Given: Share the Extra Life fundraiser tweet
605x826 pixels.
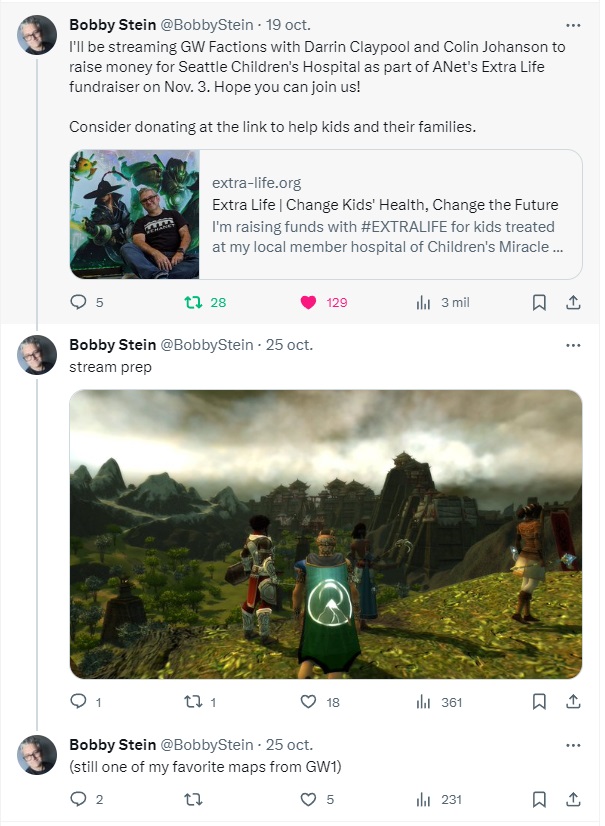Looking at the screenshot, I should (x=573, y=302).
